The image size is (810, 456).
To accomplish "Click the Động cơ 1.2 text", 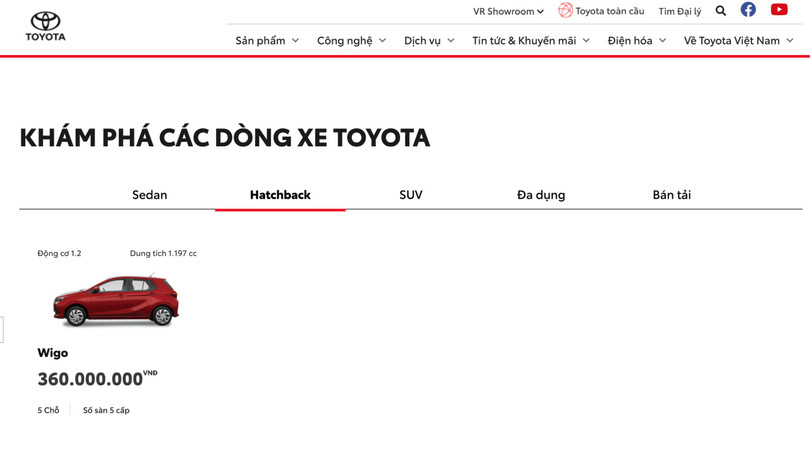I will 59,253.
